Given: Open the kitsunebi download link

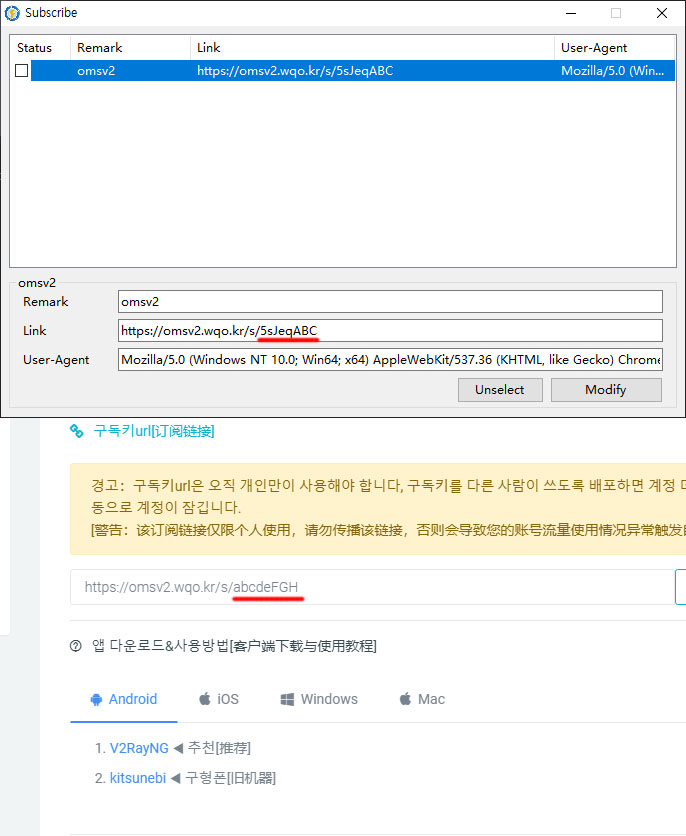Looking at the screenshot, I should (x=137, y=778).
